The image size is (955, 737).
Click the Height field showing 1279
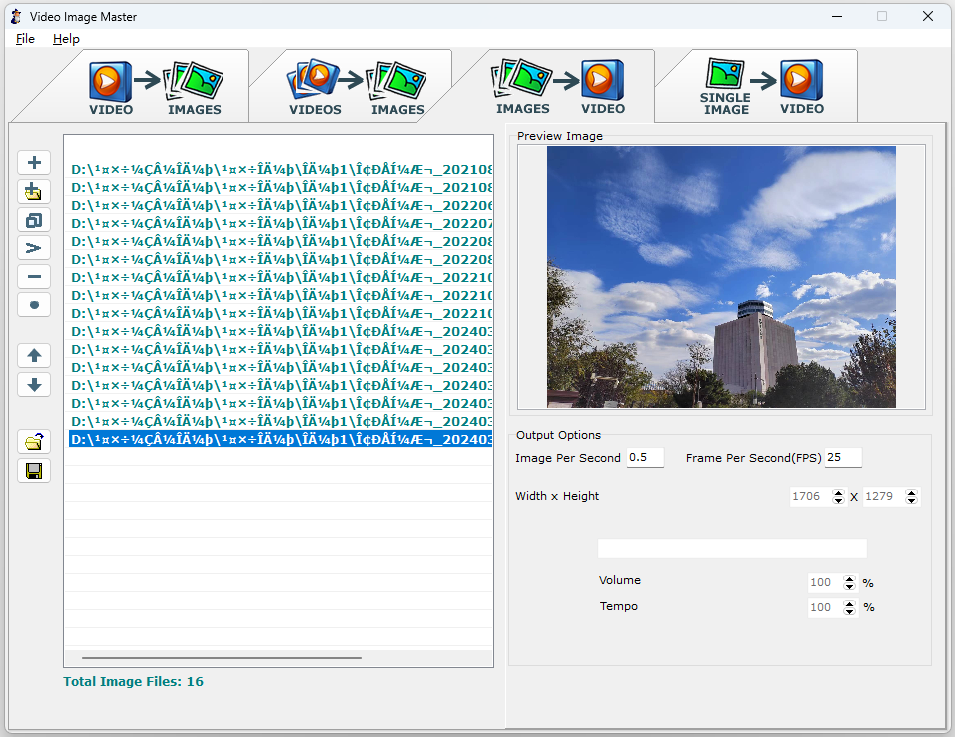pos(884,496)
